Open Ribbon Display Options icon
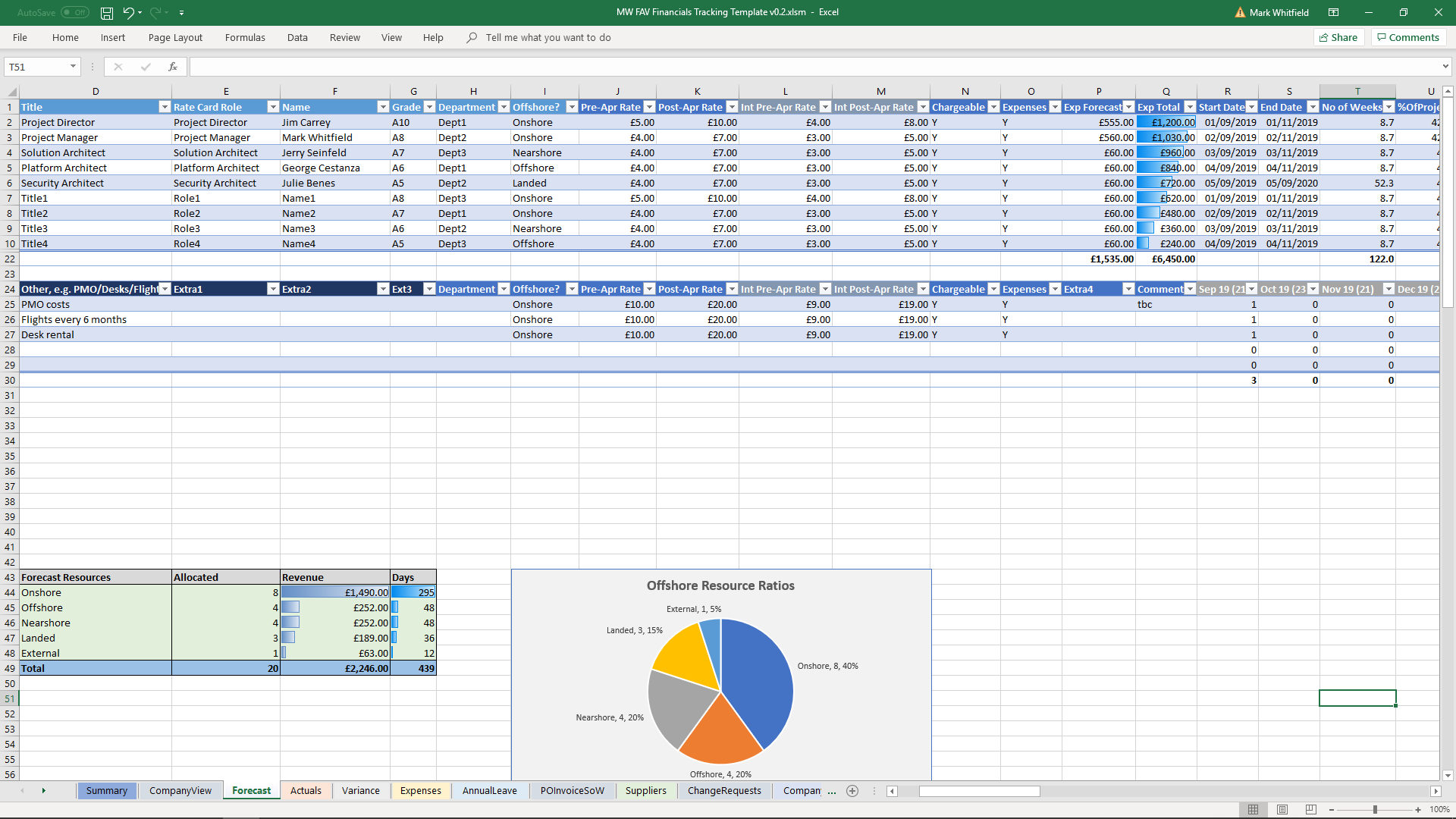The image size is (1456, 819). (x=1334, y=12)
